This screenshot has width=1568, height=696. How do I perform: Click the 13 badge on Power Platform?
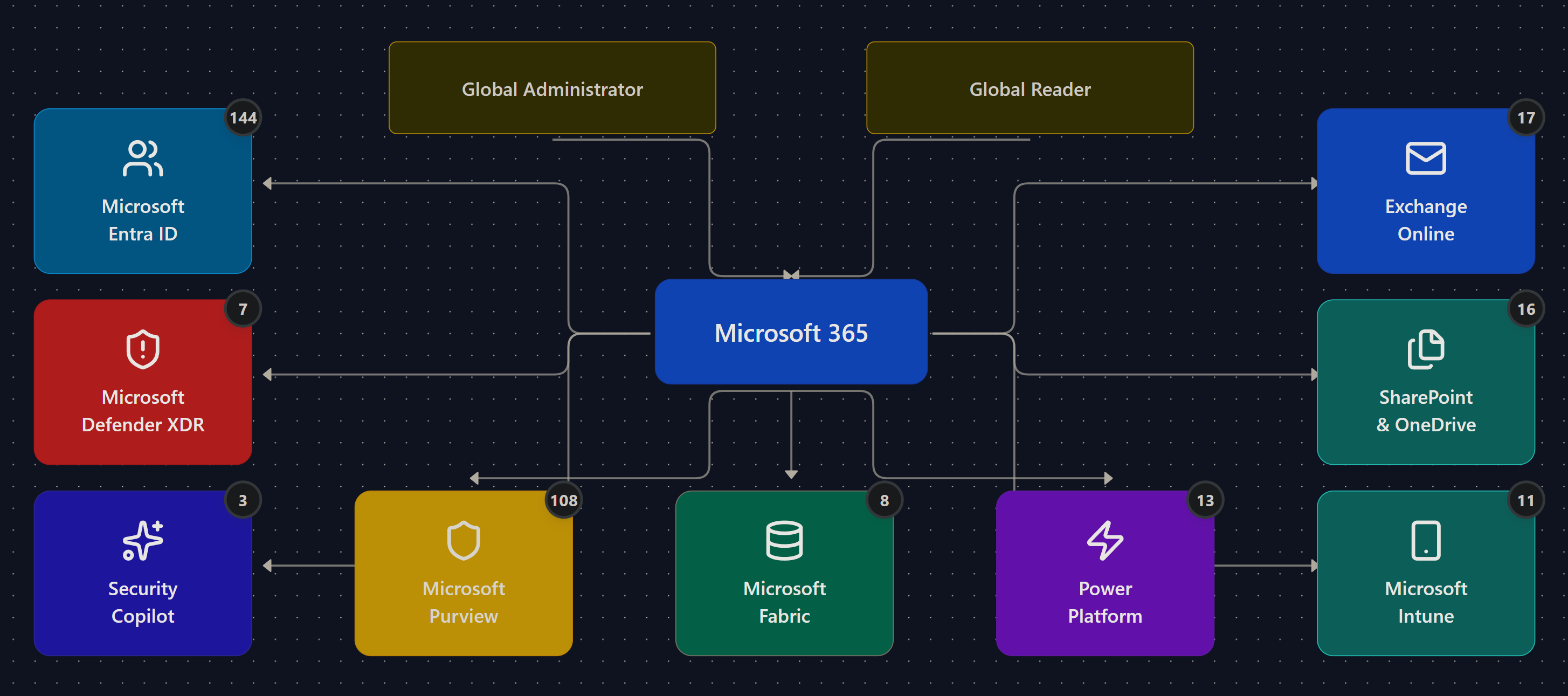(1205, 500)
